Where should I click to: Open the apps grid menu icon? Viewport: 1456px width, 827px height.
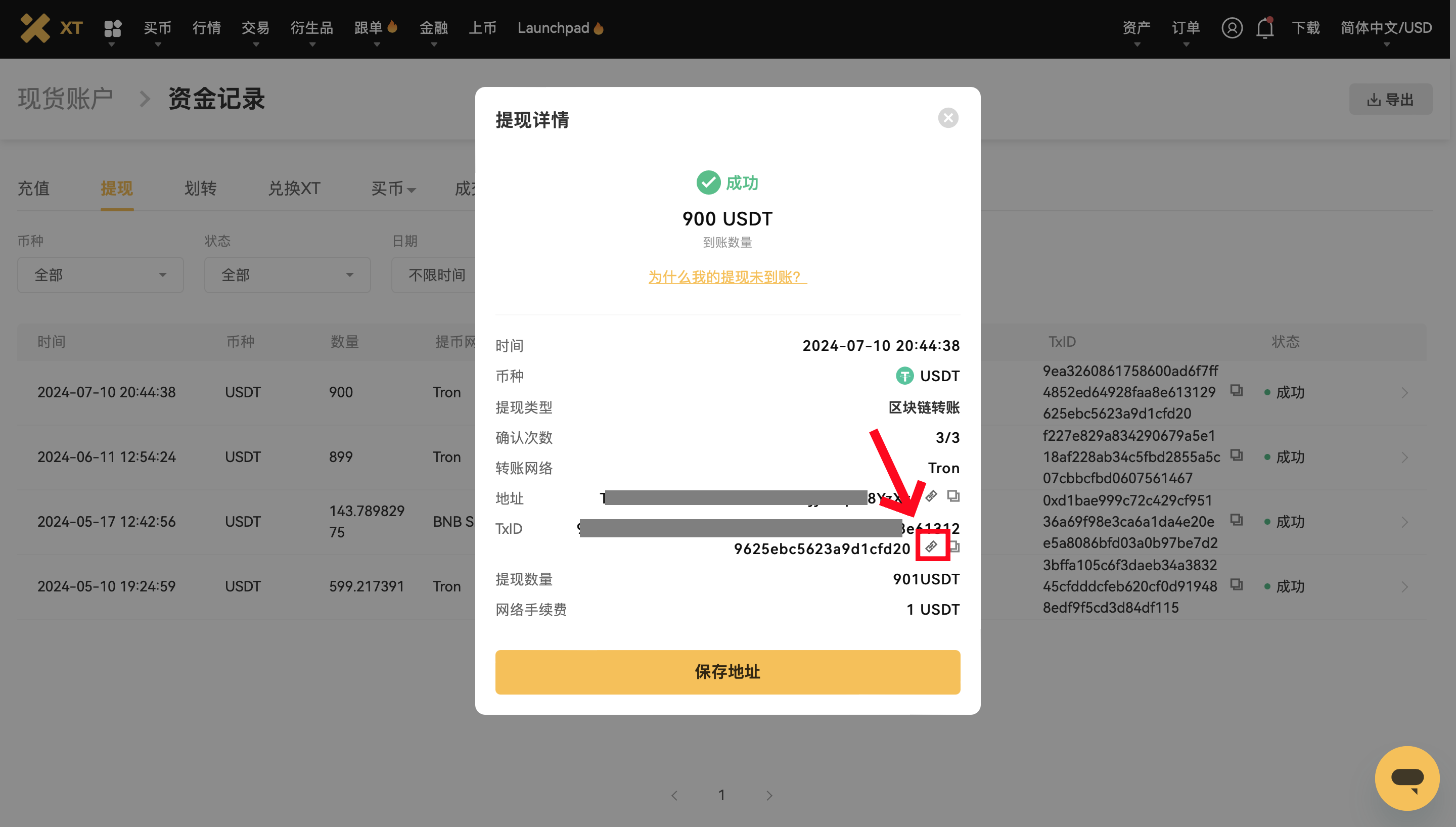click(x=113, y=28)
